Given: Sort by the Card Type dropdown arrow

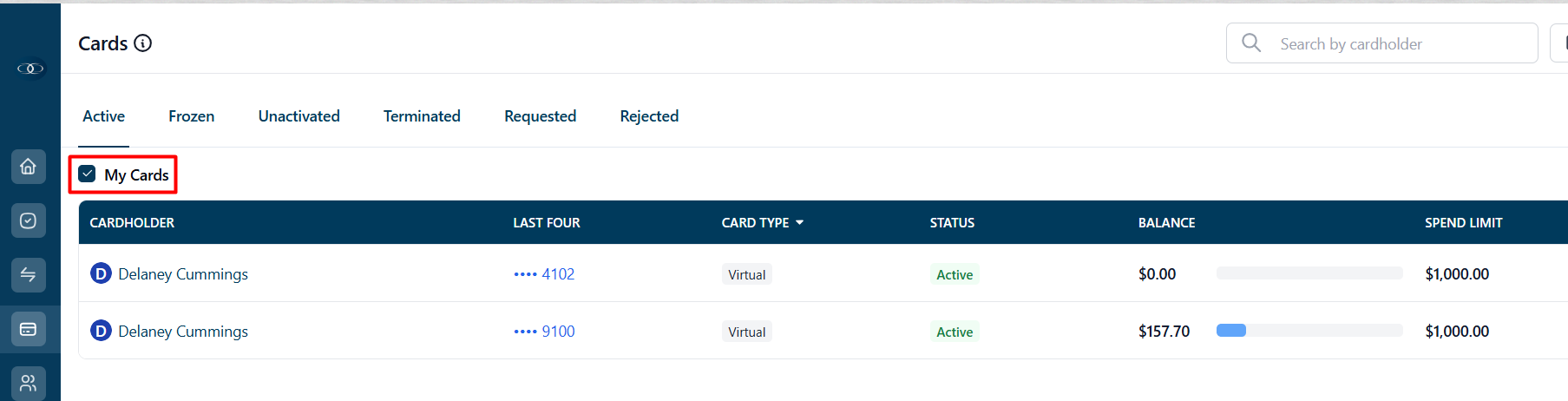Looking at the screenshot, I should 799,223.
